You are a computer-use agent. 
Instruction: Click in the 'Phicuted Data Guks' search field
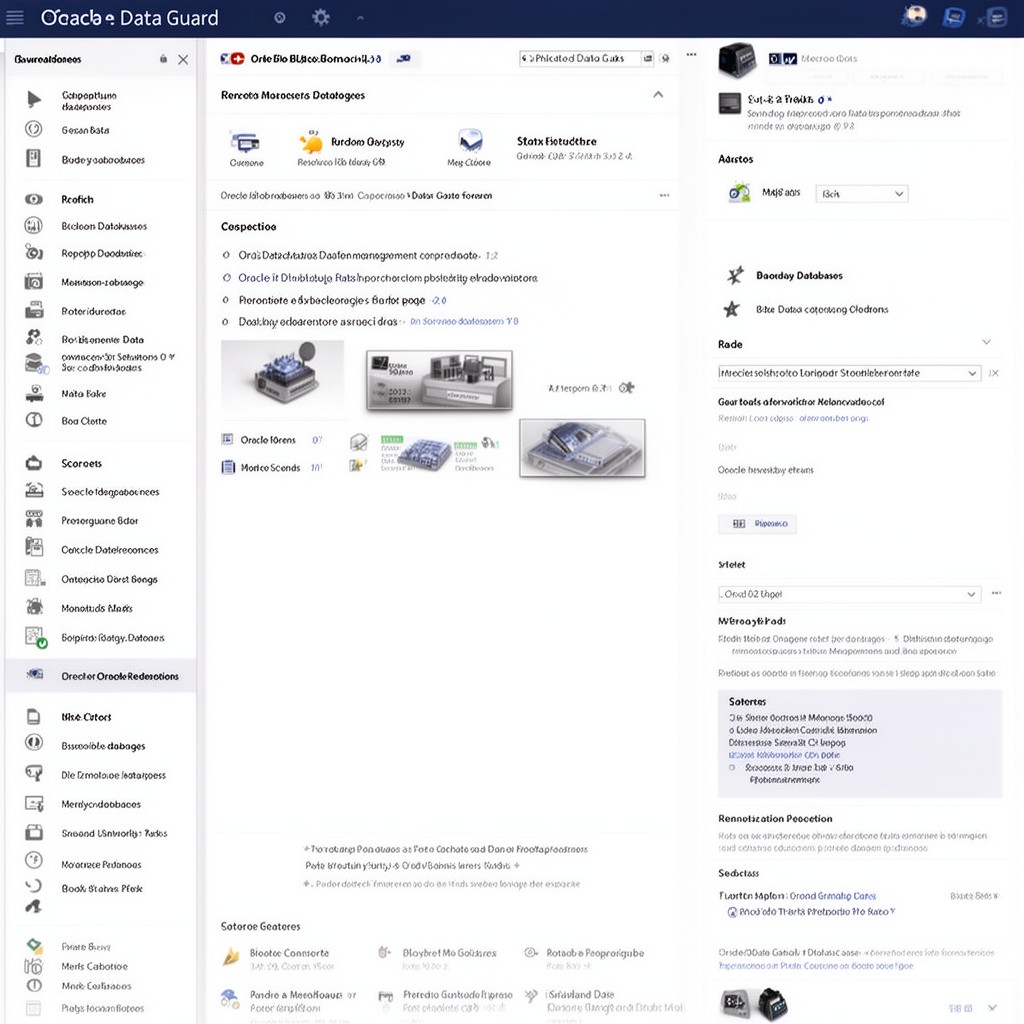coord(579,59)
